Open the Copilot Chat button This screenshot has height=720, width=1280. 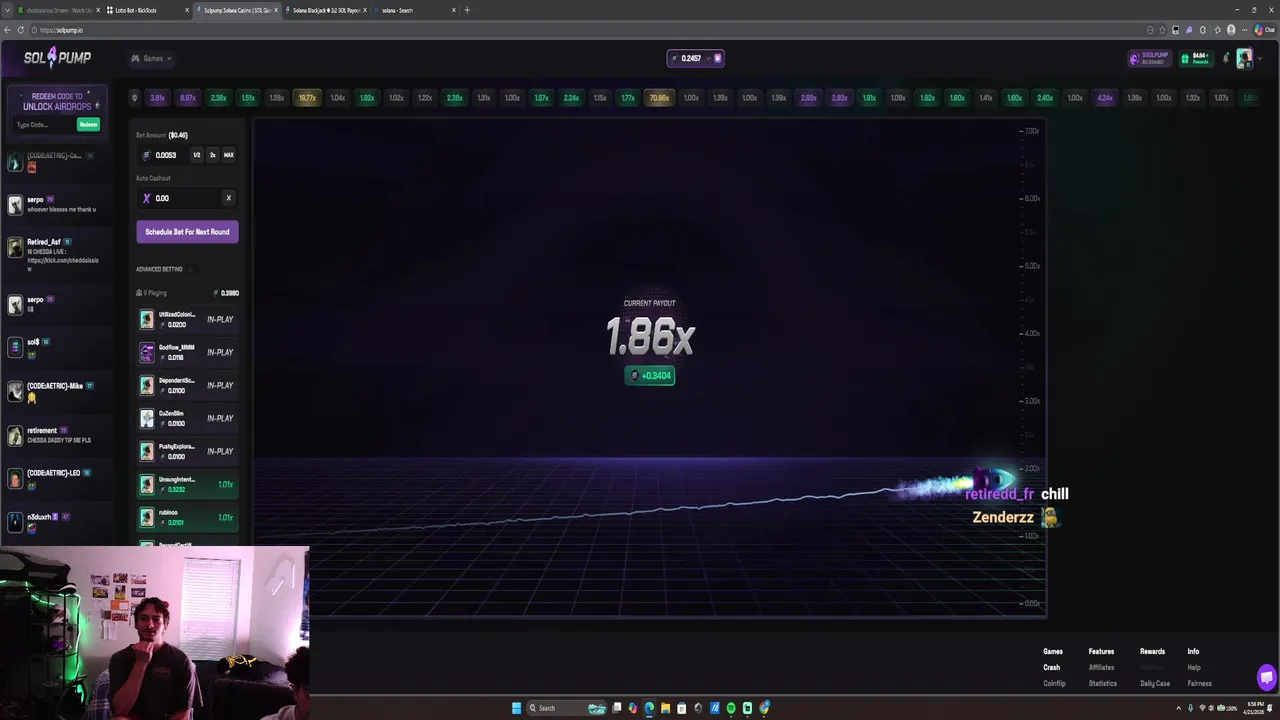click(1262, 30)
